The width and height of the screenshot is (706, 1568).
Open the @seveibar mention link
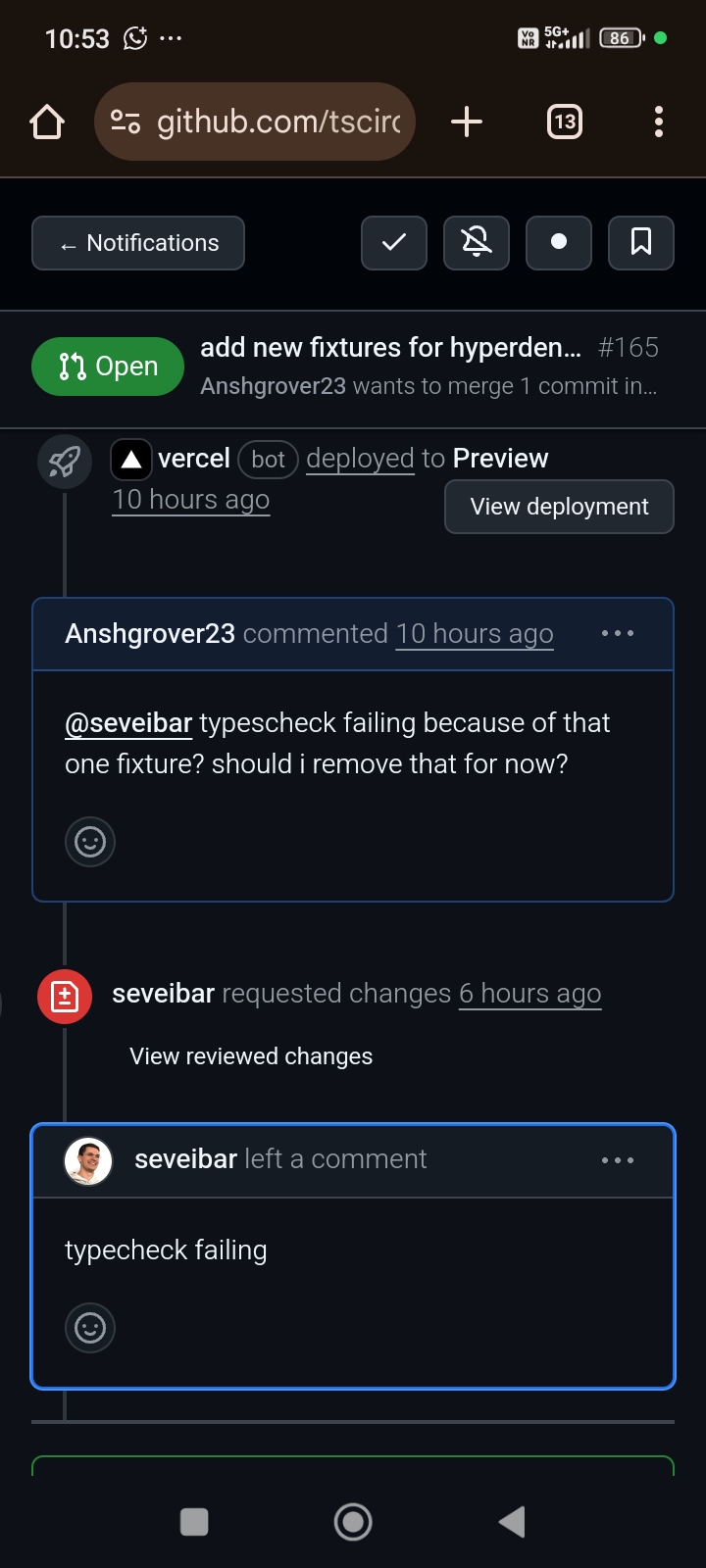tap(128, 723)
